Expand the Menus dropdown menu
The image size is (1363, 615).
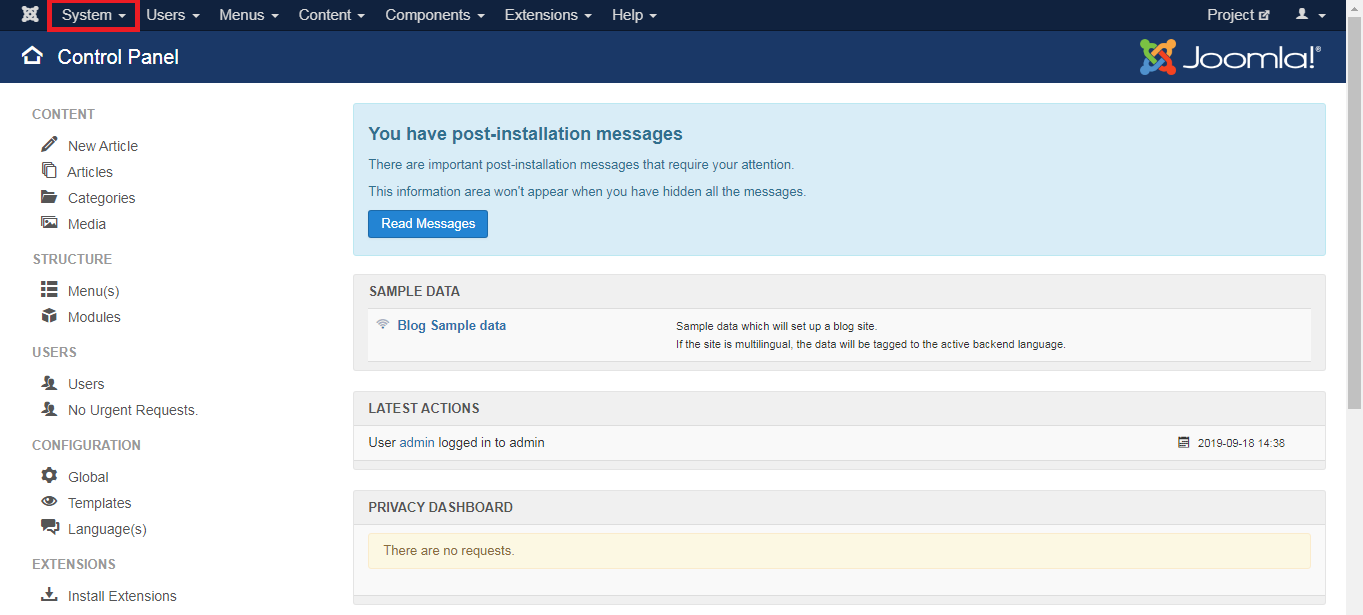pos(249,15)
